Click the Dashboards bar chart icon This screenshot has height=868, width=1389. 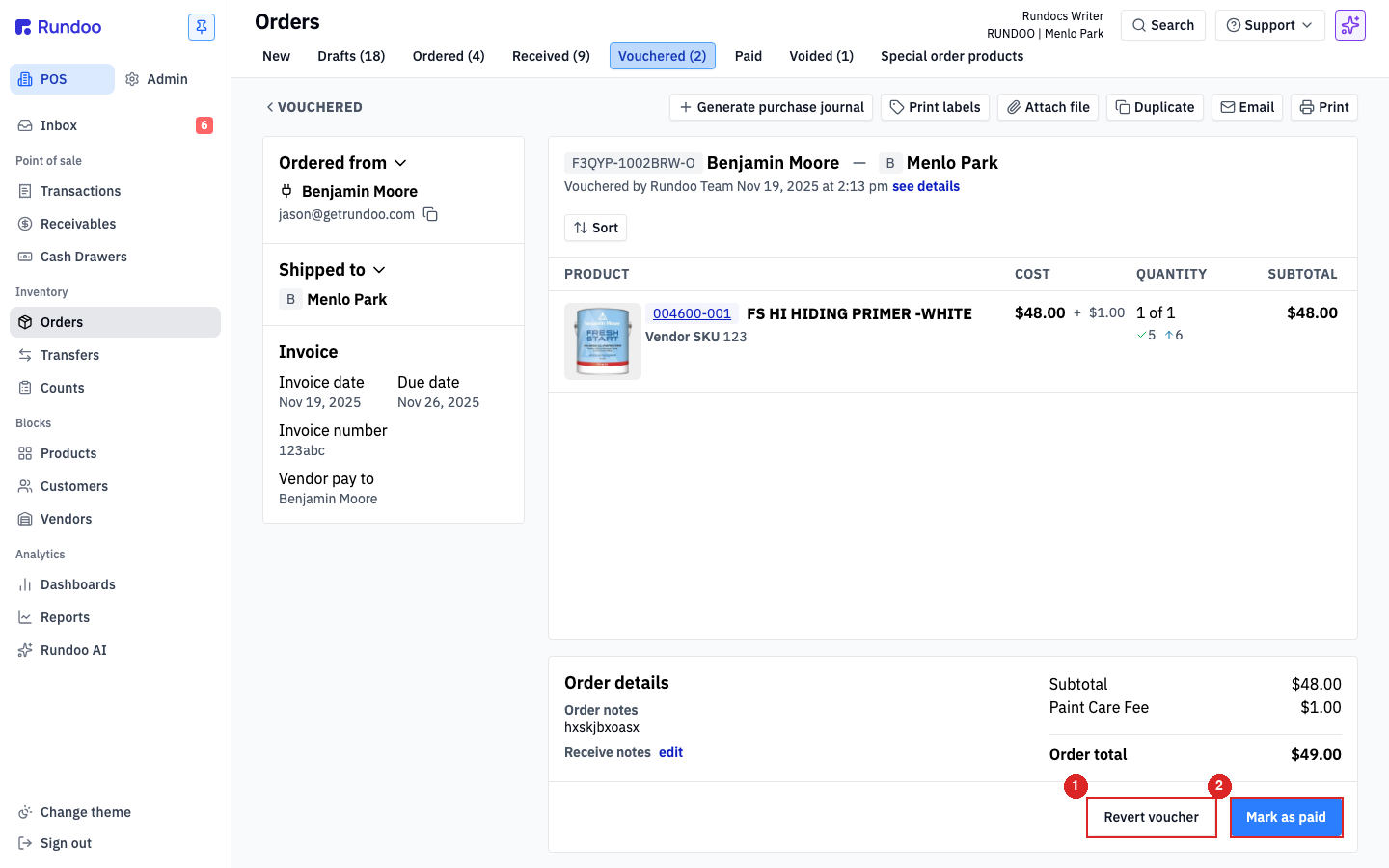pyautogui.click(x=25, y=584)
